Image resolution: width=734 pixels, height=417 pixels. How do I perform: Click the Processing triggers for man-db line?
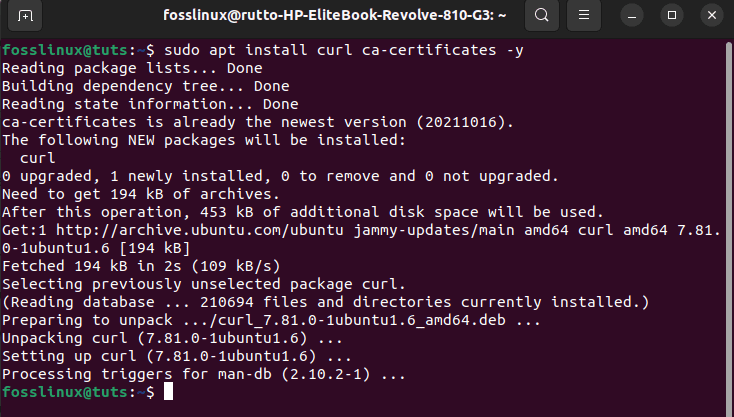pyautogui.click(x=204, y=374)
